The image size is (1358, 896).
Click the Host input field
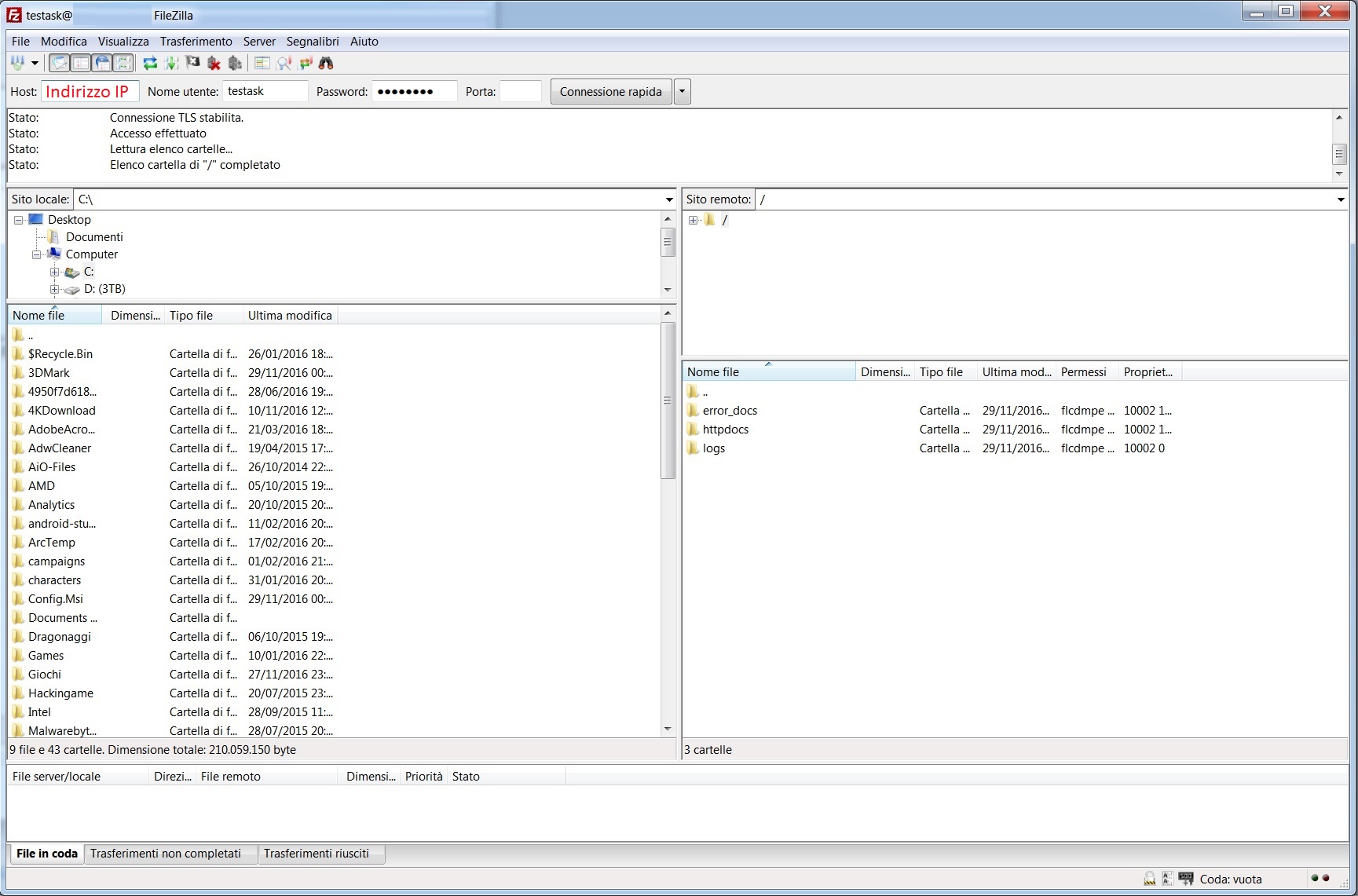click(x=90, y=91)
